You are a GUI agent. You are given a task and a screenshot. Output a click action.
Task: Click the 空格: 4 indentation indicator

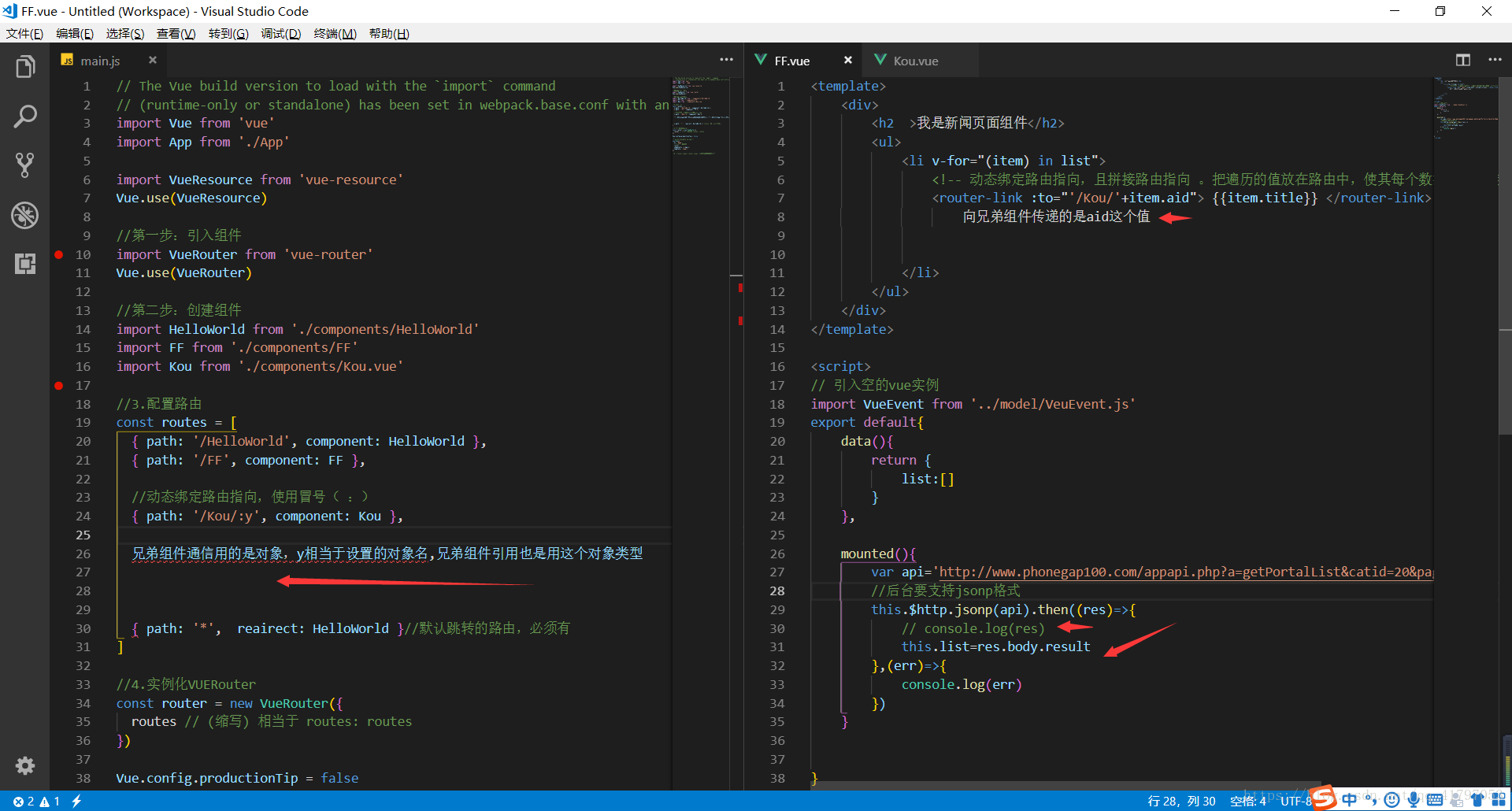click(1248, 801)
